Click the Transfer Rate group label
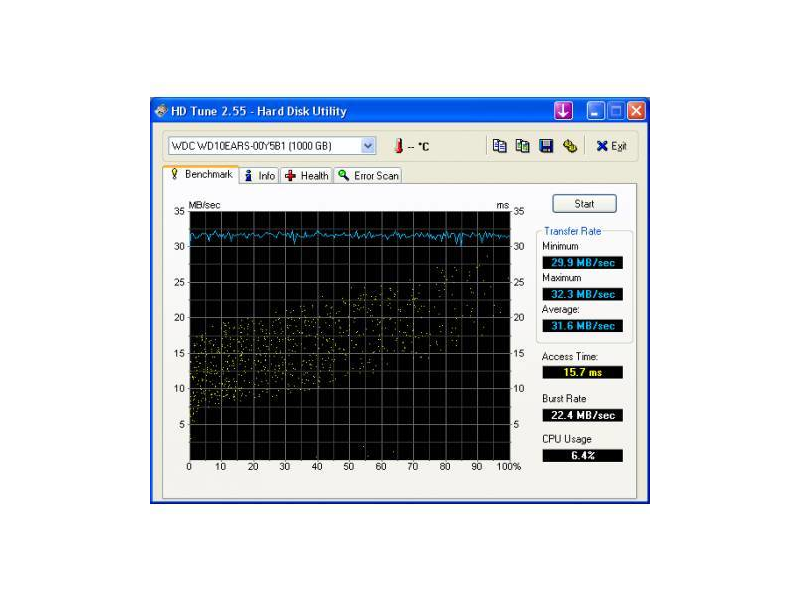 (x=572, y=231)
